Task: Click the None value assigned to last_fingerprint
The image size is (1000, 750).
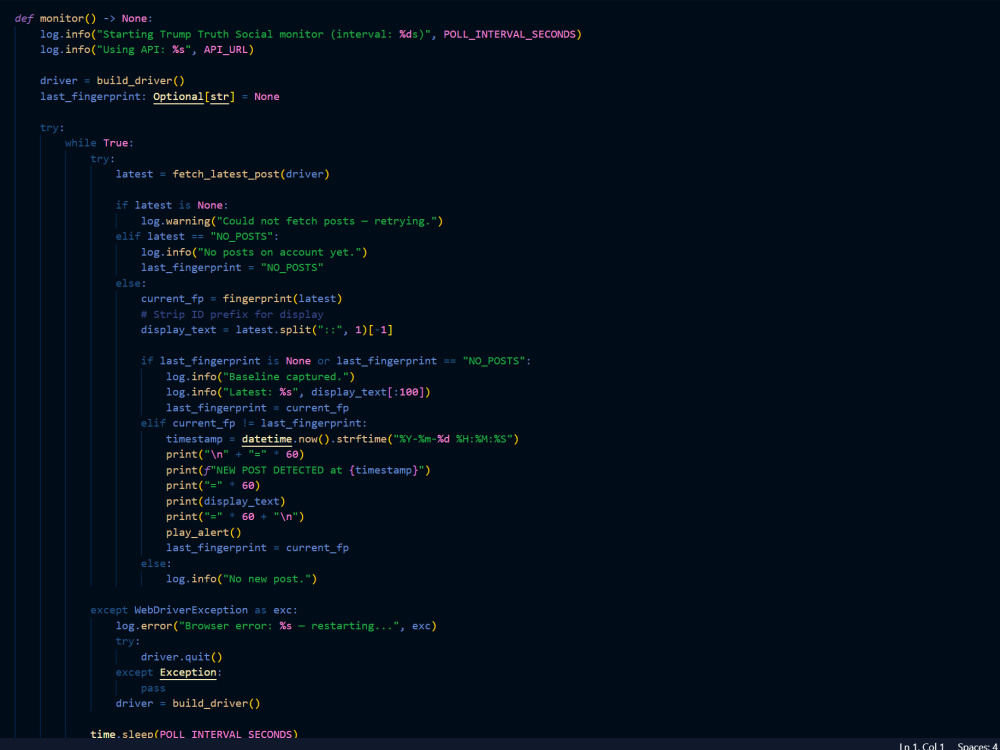Action: (267, 96)
